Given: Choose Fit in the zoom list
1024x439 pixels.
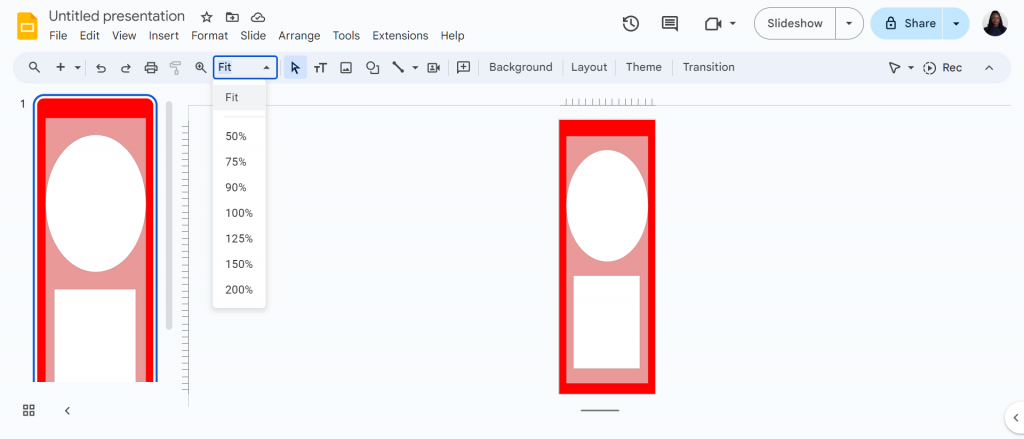Looking at the screenshot, I should coord(239,97).
